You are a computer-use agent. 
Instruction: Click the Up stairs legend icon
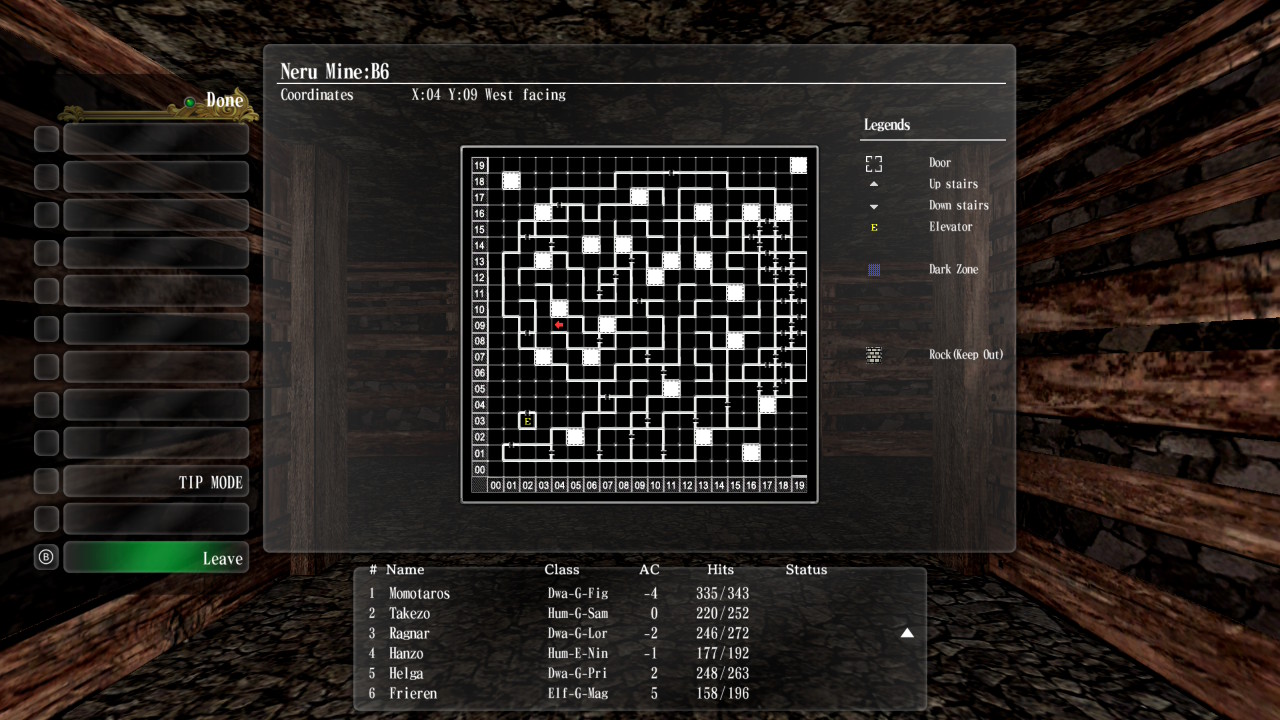873,184
